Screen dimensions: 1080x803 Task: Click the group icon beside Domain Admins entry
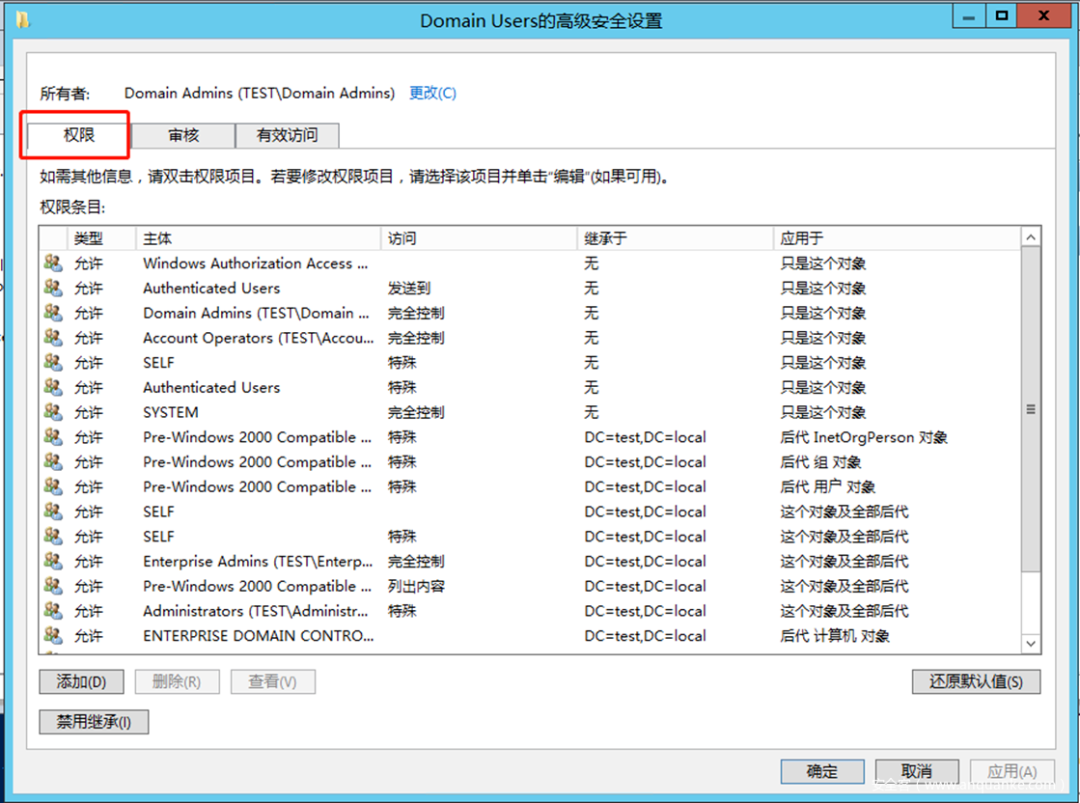pos(53,313)
